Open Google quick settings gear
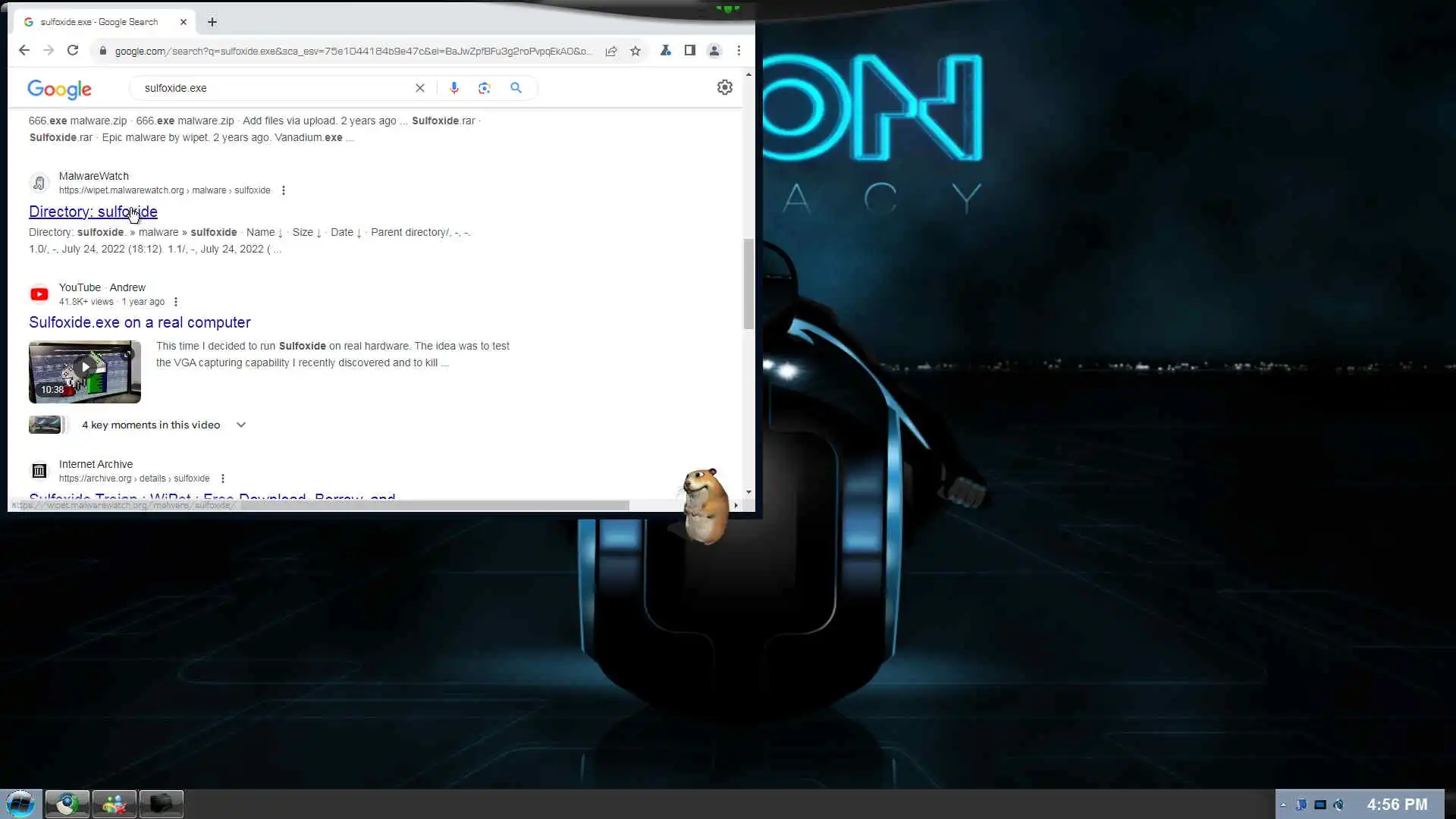This screenshot has height=819, width=1456. pyautogui.click(x=724, y=87)
